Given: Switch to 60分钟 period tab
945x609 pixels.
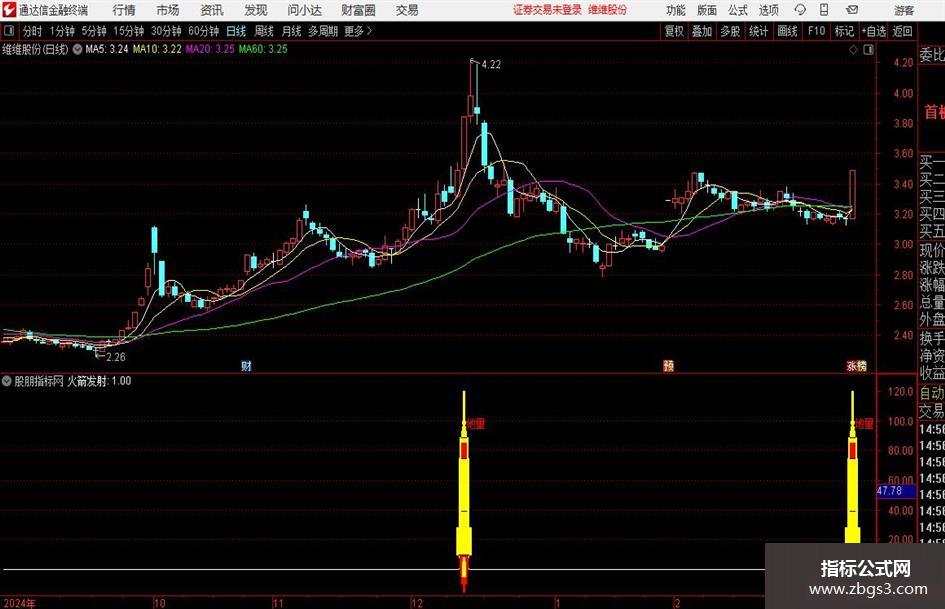Looking at the screenshot, I should click(203, 31).
